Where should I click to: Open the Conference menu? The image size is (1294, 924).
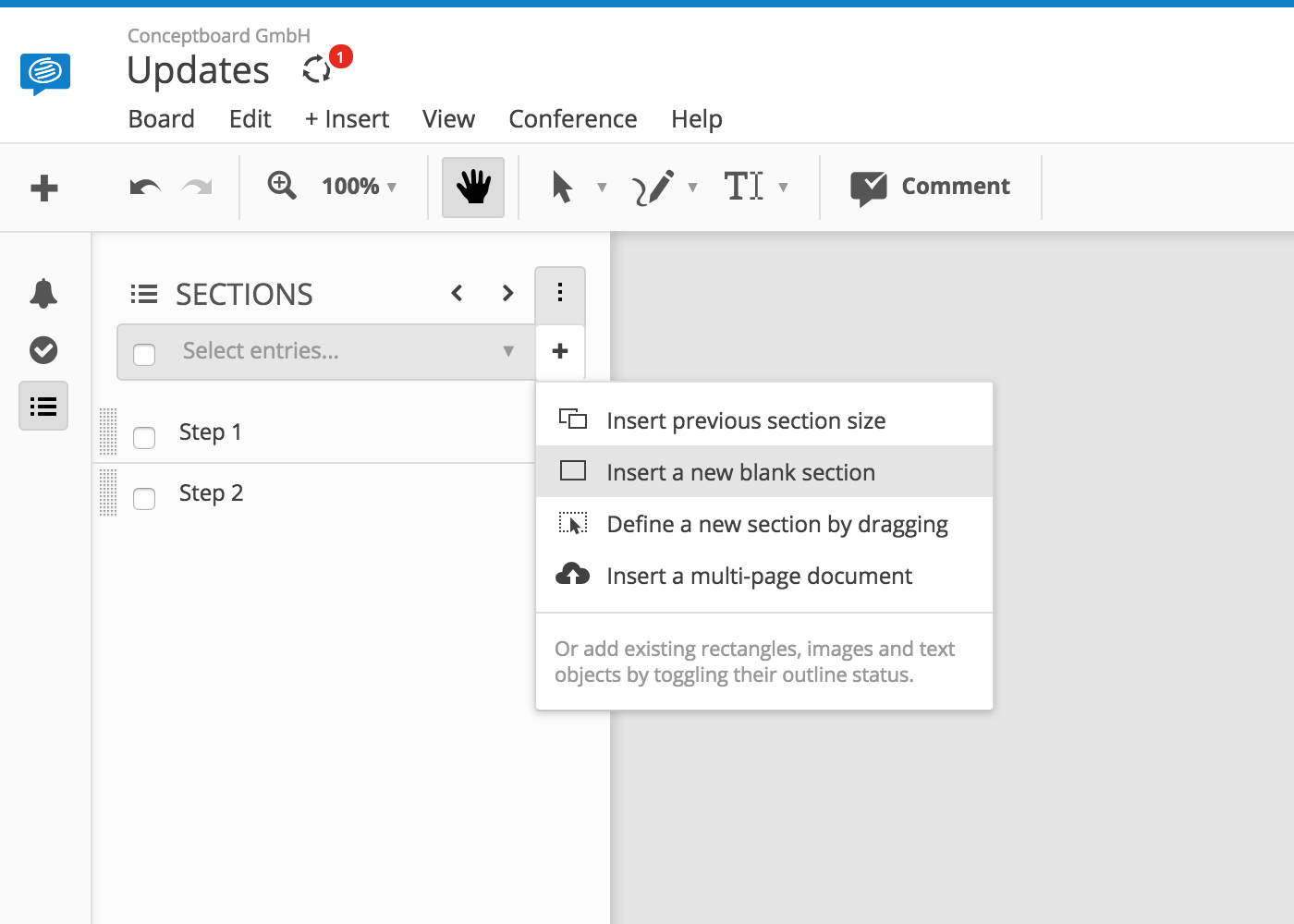[x=573, y=119]
